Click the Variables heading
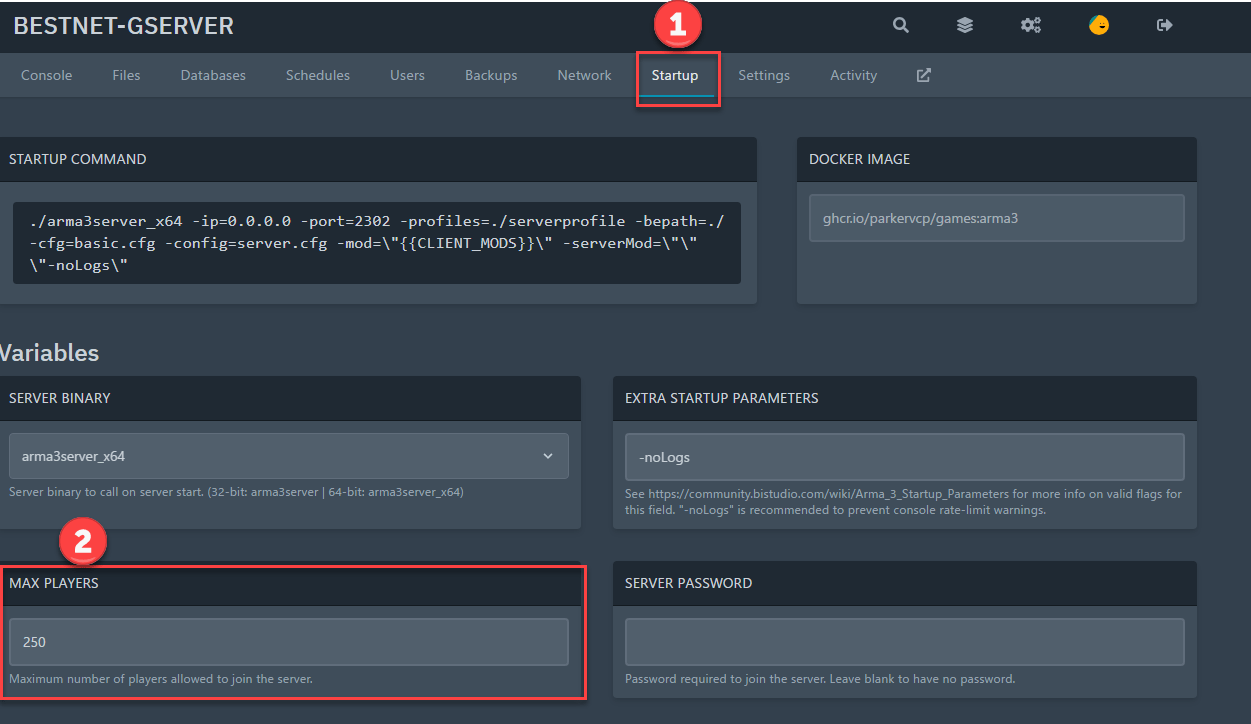This screenshot has height=724, width=1251. 49,352
